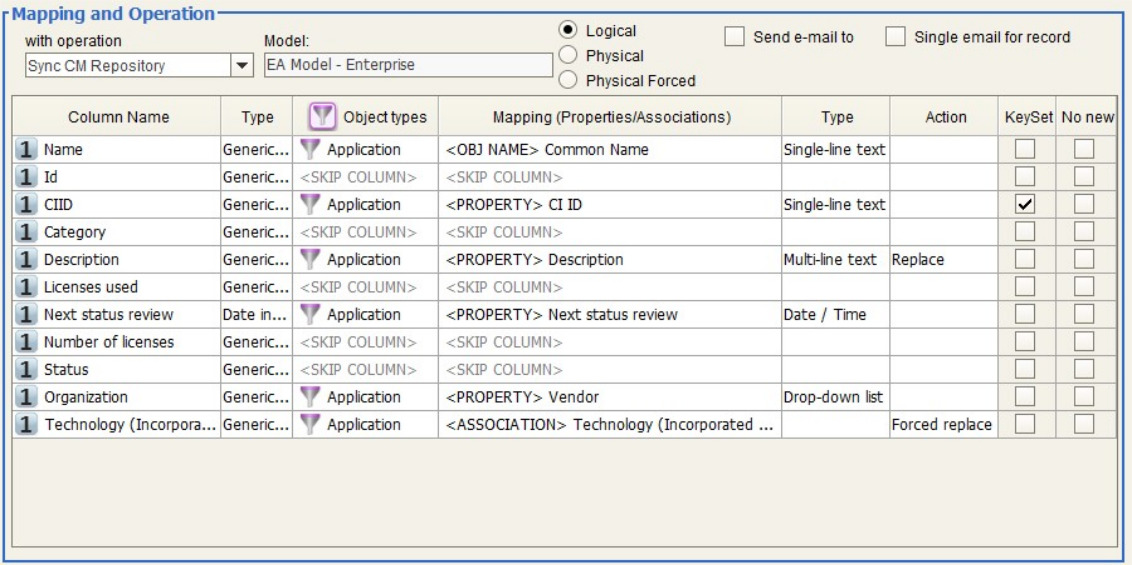1132x565 pixels.
Task: Uncheck the KeySet checkbox for CIID
Action: coord(1025,205)
